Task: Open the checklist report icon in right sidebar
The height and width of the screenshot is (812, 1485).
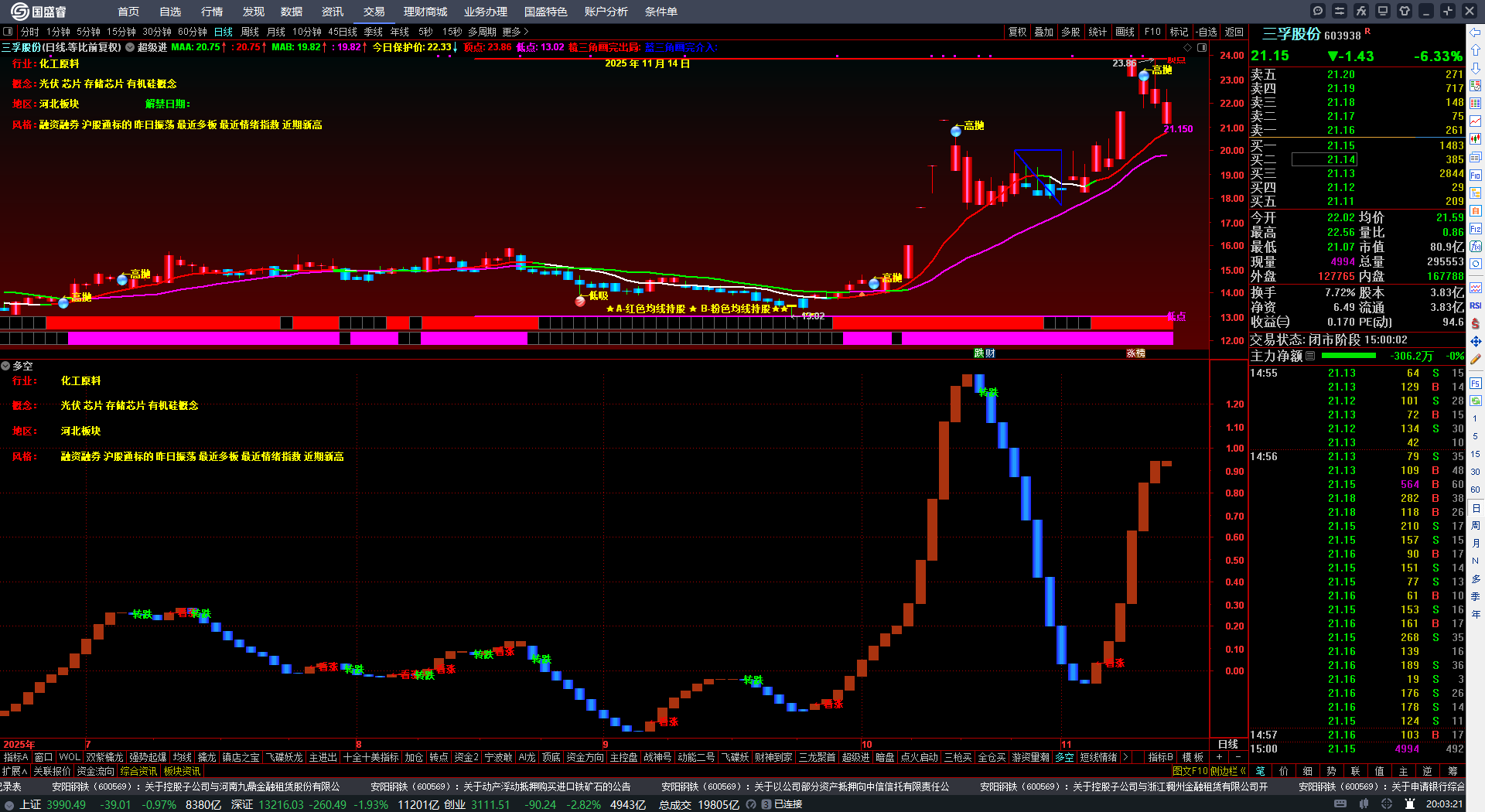Action: [1476, 85]
